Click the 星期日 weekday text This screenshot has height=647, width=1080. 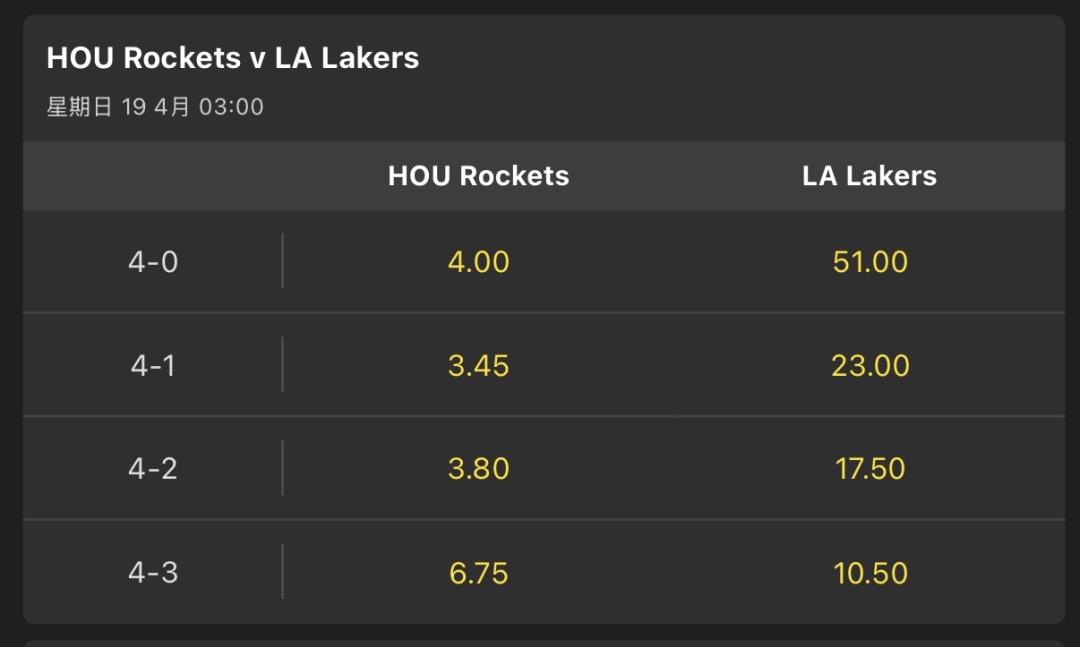tap(80, 107)
